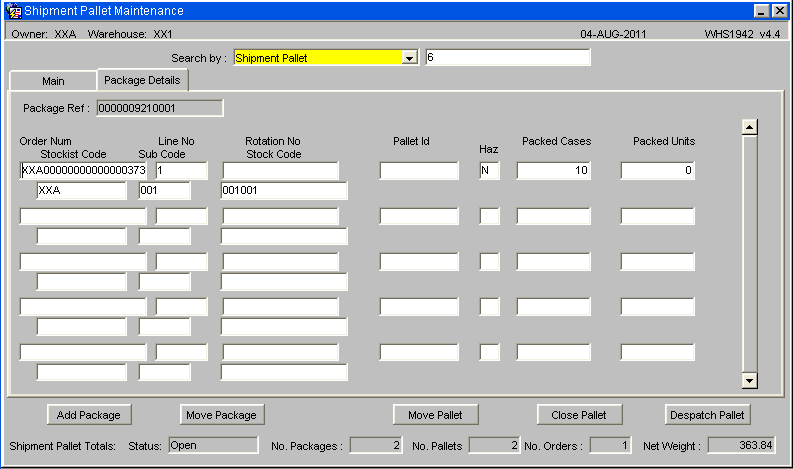Click the Package Ref field 0000009210001

pos(160,108)
